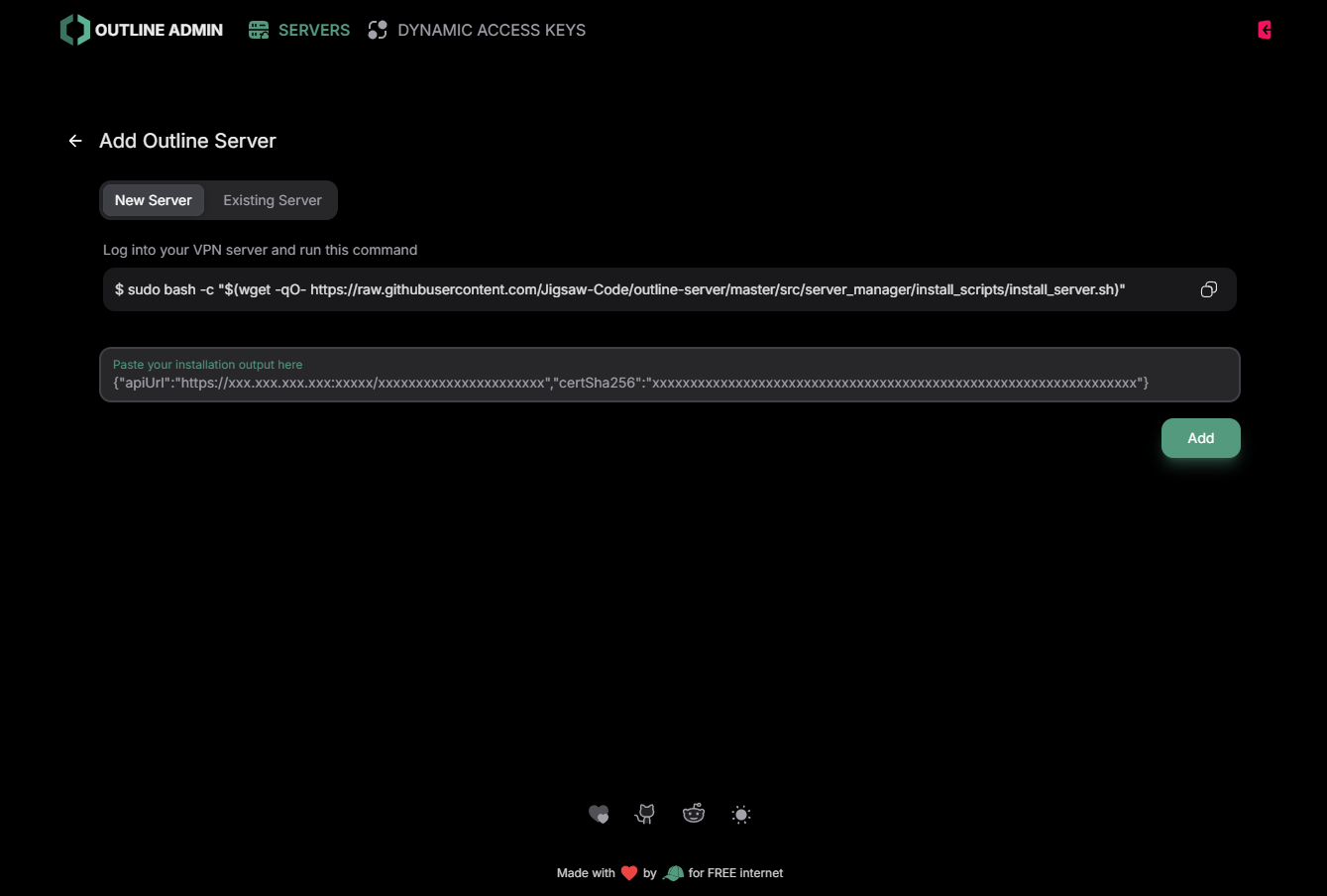Open Dynamic Access Keys page
The height and width of the screenshot is (896, 1327).
[x=477, y=30]
